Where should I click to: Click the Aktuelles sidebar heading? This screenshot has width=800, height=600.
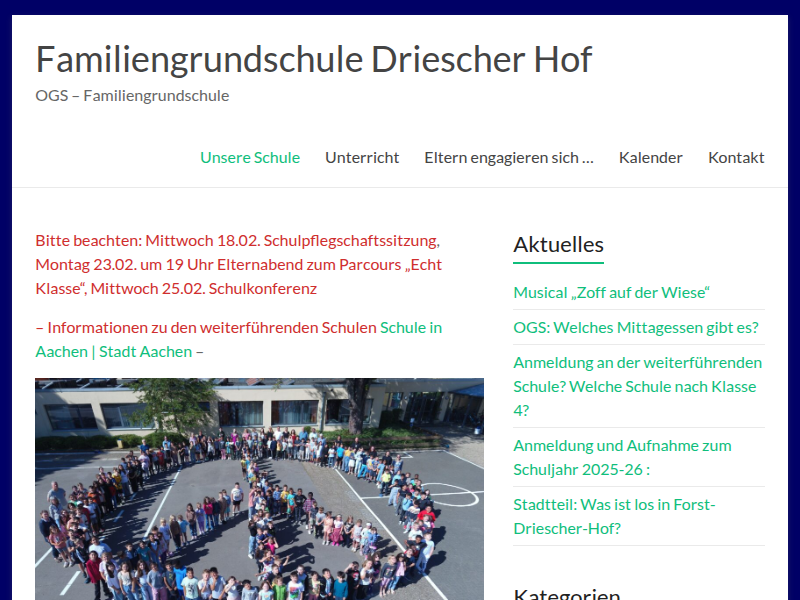pos(558,244)
